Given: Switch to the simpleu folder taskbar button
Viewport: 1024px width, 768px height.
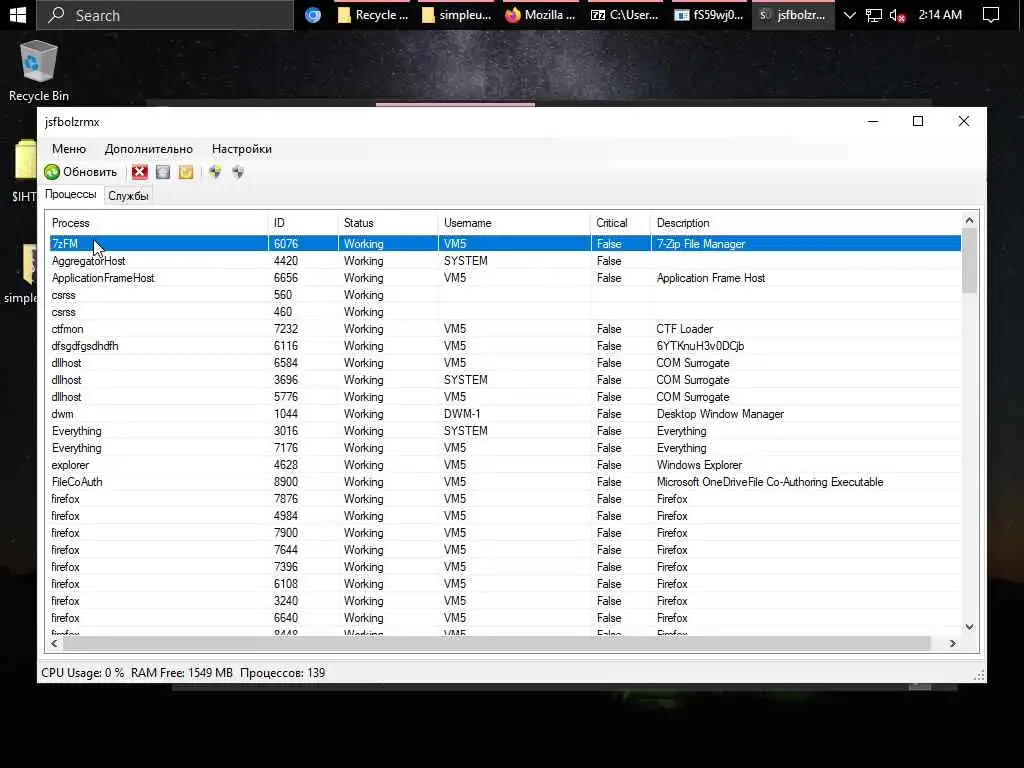Looking at the screenshot, I should 456,15.
